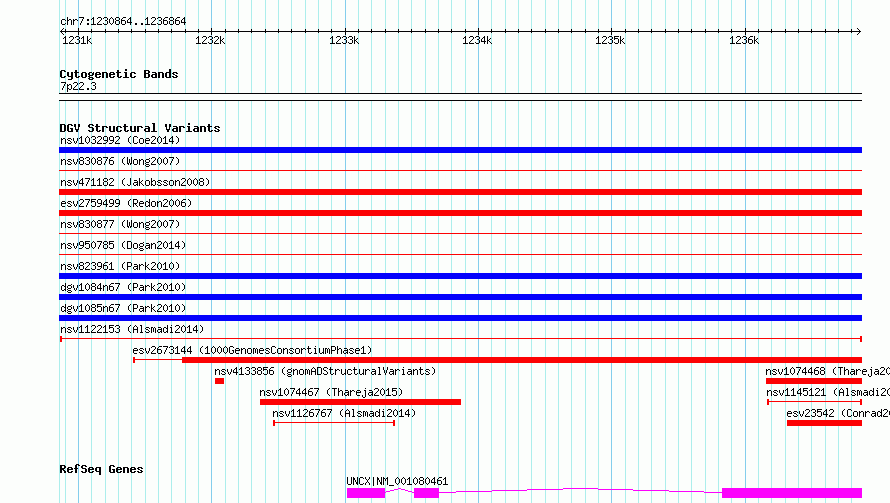Click the red nsv471182 variant bar
Image resolution: width=890 pixels, height=503 pixels.
click(460, 192)
